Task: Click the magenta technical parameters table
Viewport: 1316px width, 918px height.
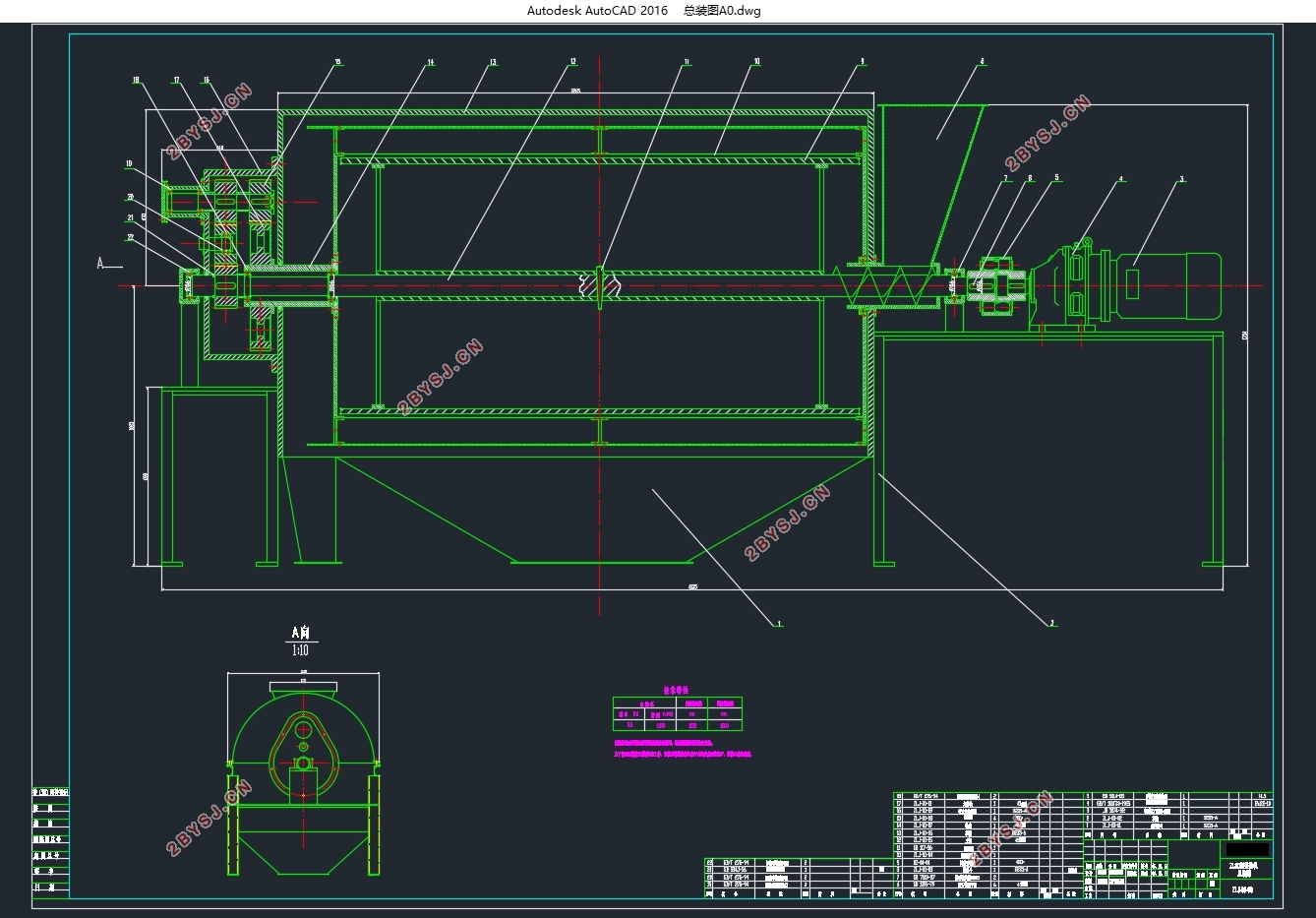Action: (677, 712)
